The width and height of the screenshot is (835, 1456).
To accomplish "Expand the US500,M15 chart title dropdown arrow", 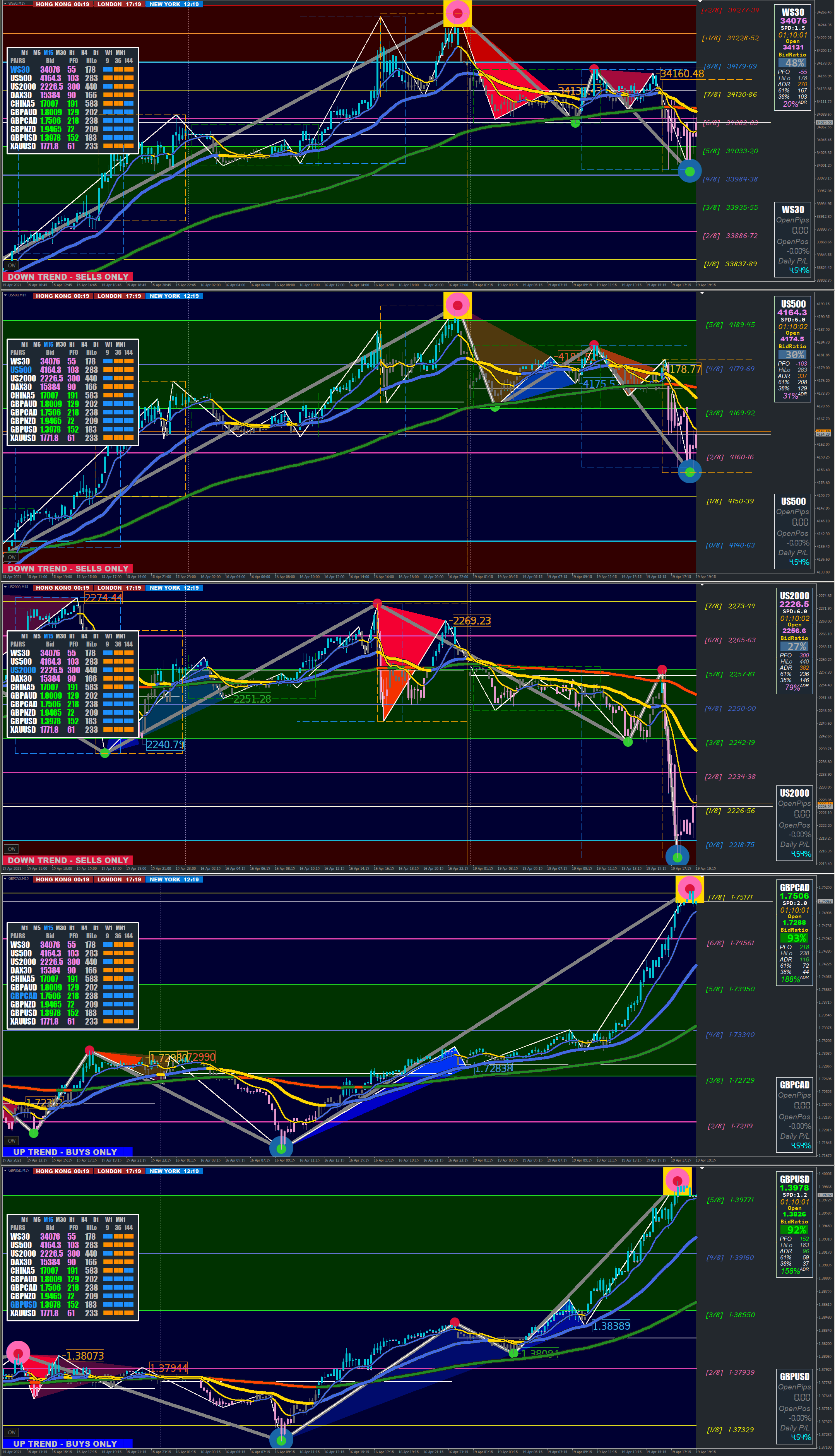I will coord(6,295).
